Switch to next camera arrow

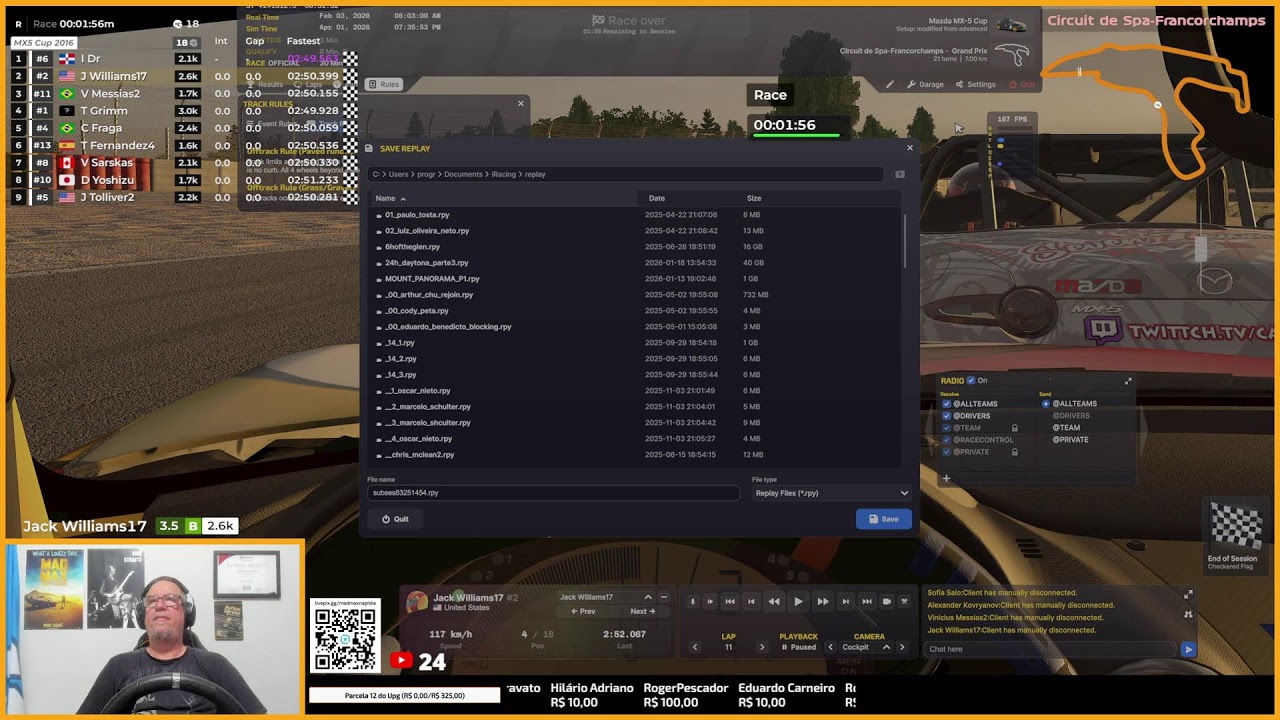[x=902, y=647]
